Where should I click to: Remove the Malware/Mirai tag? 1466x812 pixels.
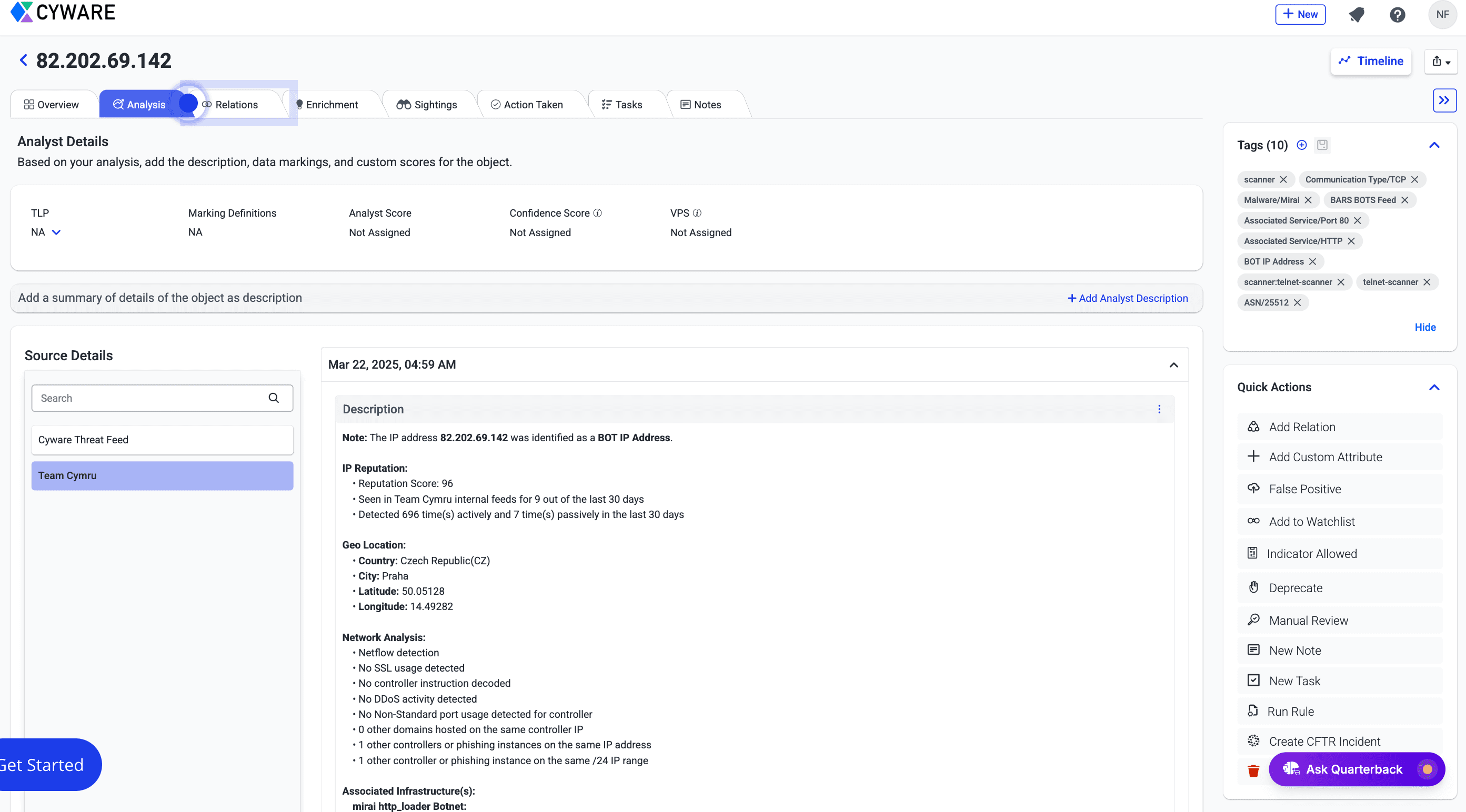pos(1308,200)
